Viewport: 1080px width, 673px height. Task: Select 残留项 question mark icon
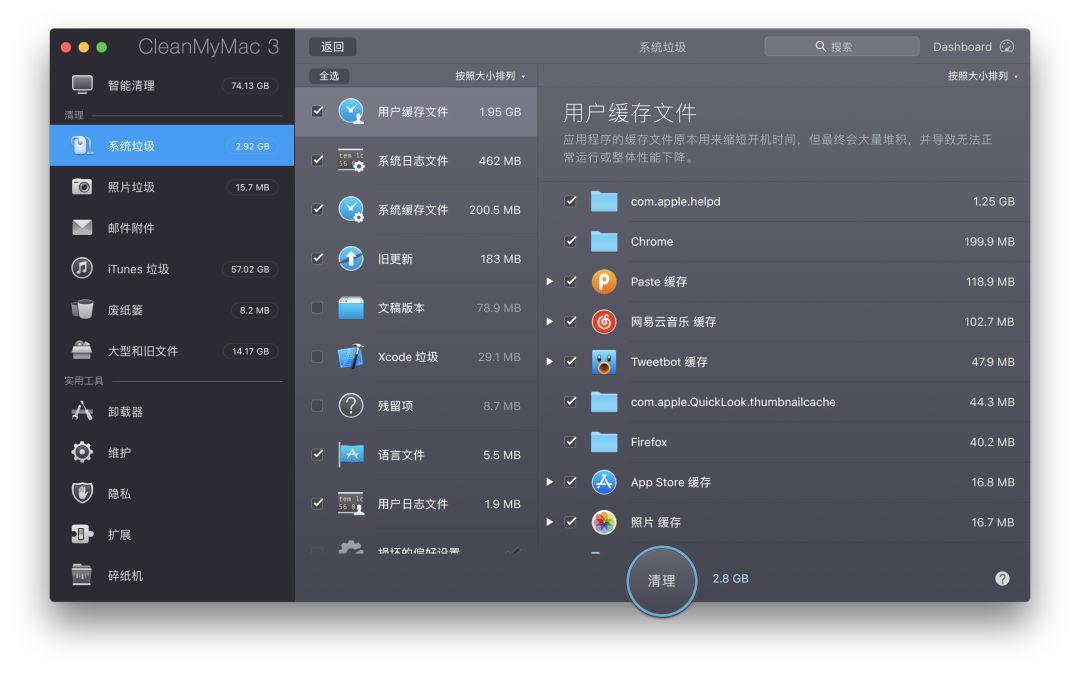(x=351, y=405)
